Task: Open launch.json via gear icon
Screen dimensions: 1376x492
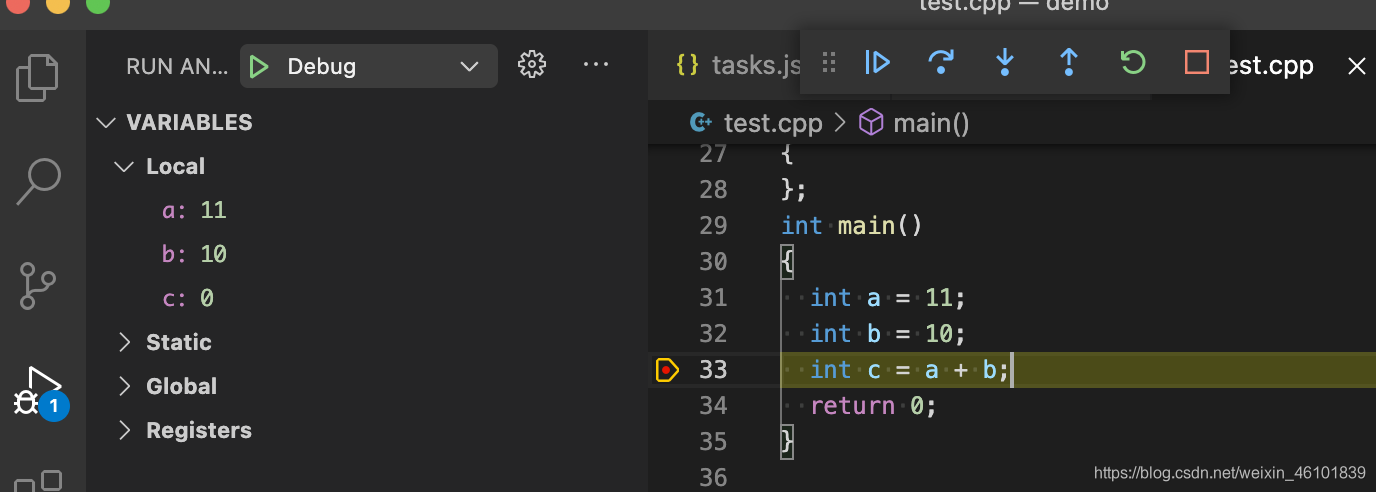Action: pyautogui.click(x=532, y=65)
